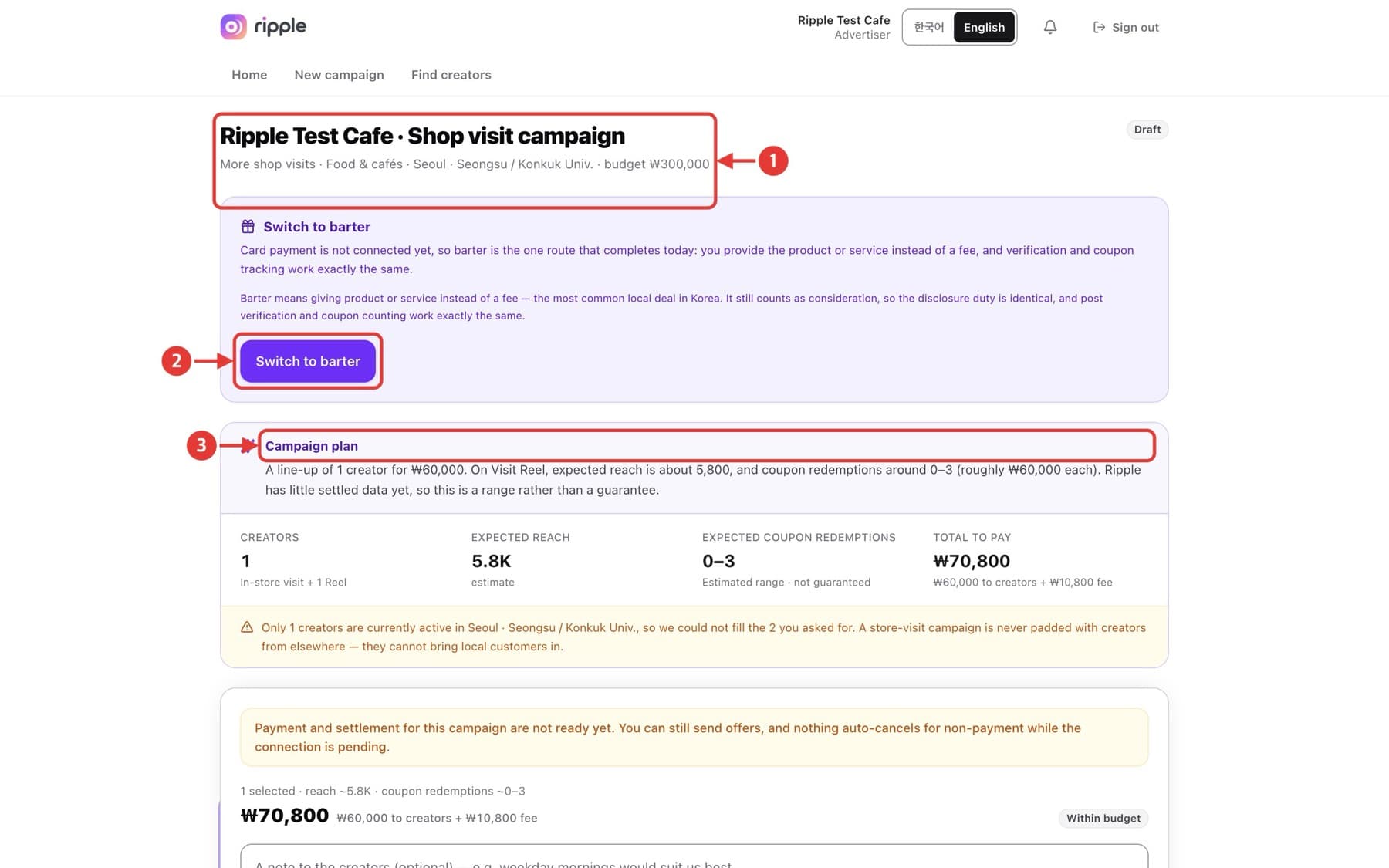Click the EXPECTED COUPON REDEMPTIONS label
Viewport: 1389px width, 868px height.
coord(799,537)
